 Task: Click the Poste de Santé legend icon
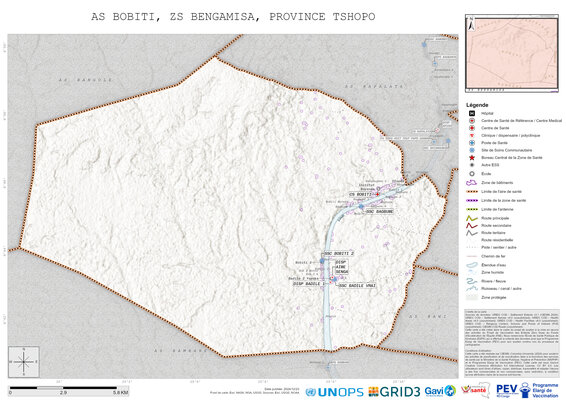(x=471, y=143)
